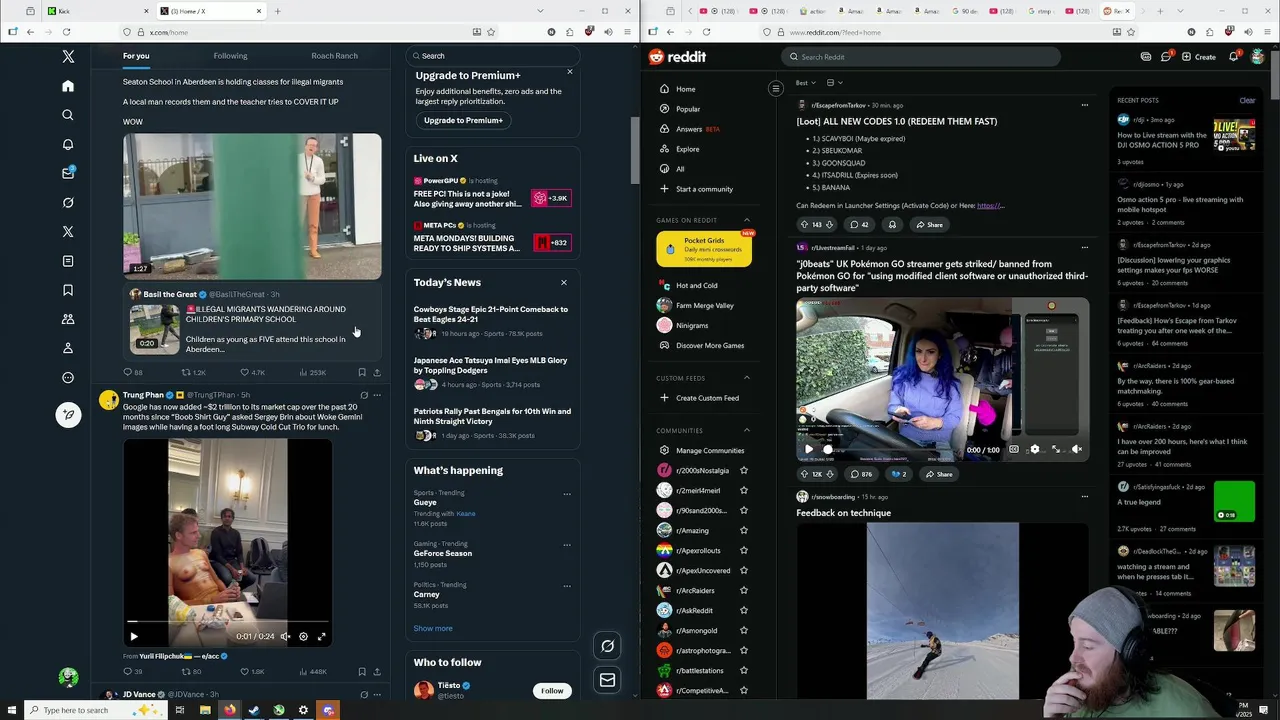
Task: Clear the Reddit Recent Posts list
Action: pos(1247,100)
